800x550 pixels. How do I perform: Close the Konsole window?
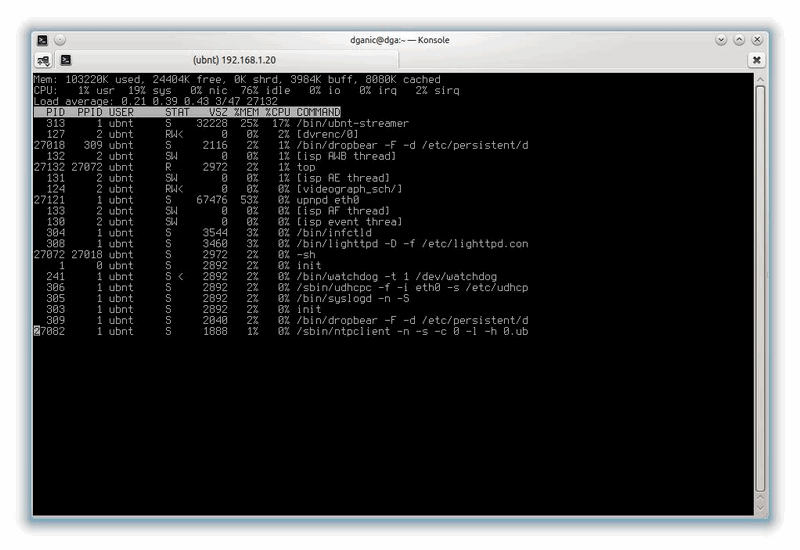757,40
